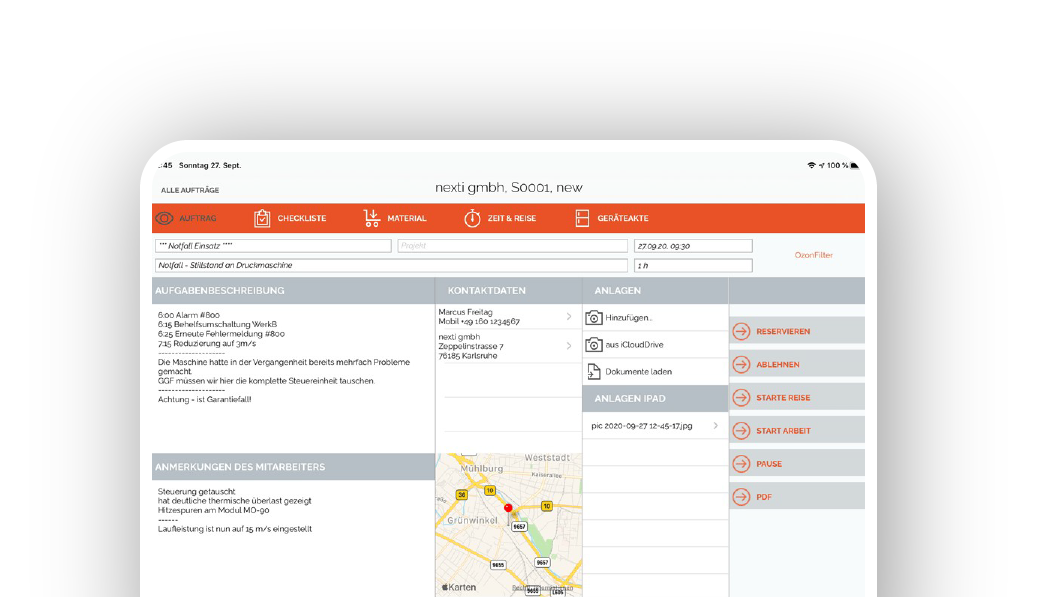Expand nexti gmbh address chevron
Screen dimensions: 1037x597
tap(569, 346)
